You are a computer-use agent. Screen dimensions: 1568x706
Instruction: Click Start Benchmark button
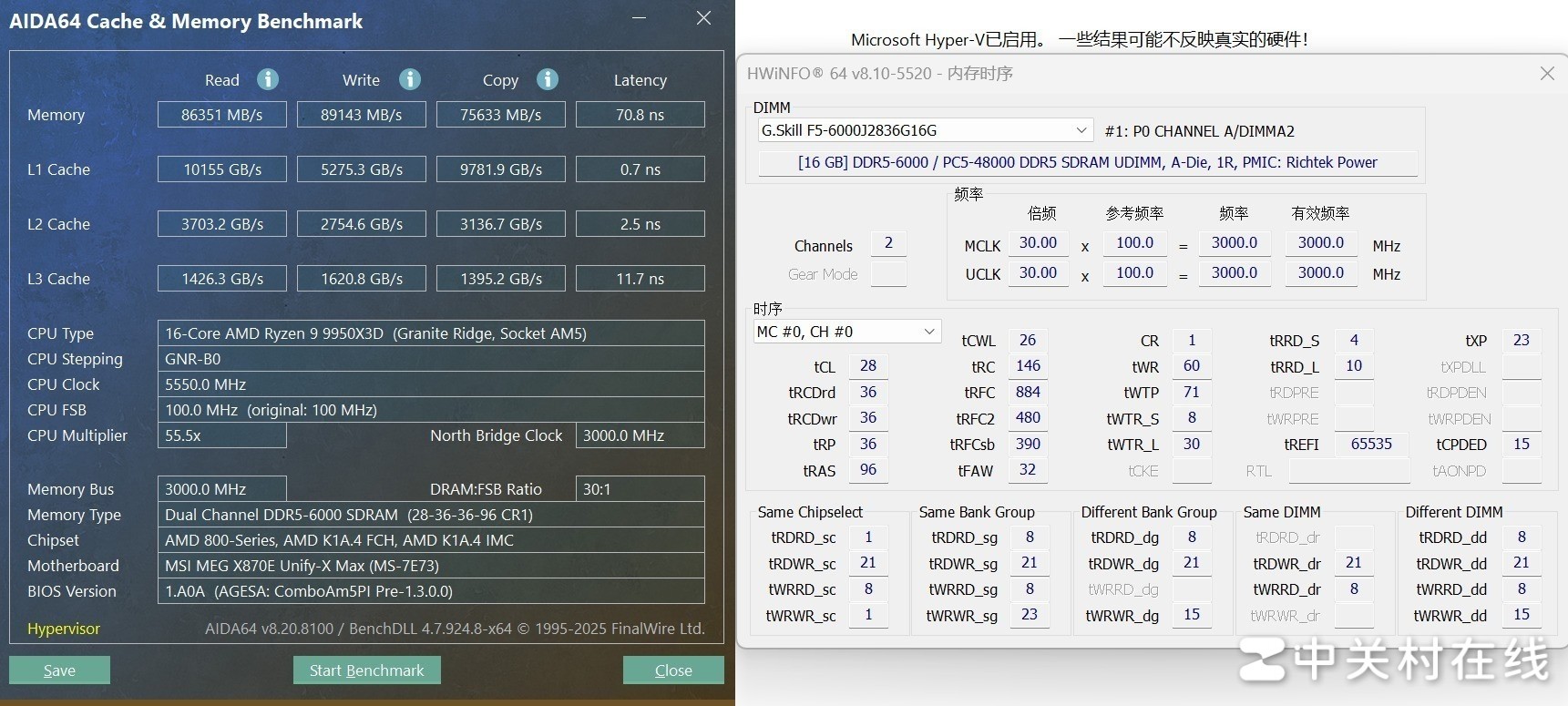(366, 670)
